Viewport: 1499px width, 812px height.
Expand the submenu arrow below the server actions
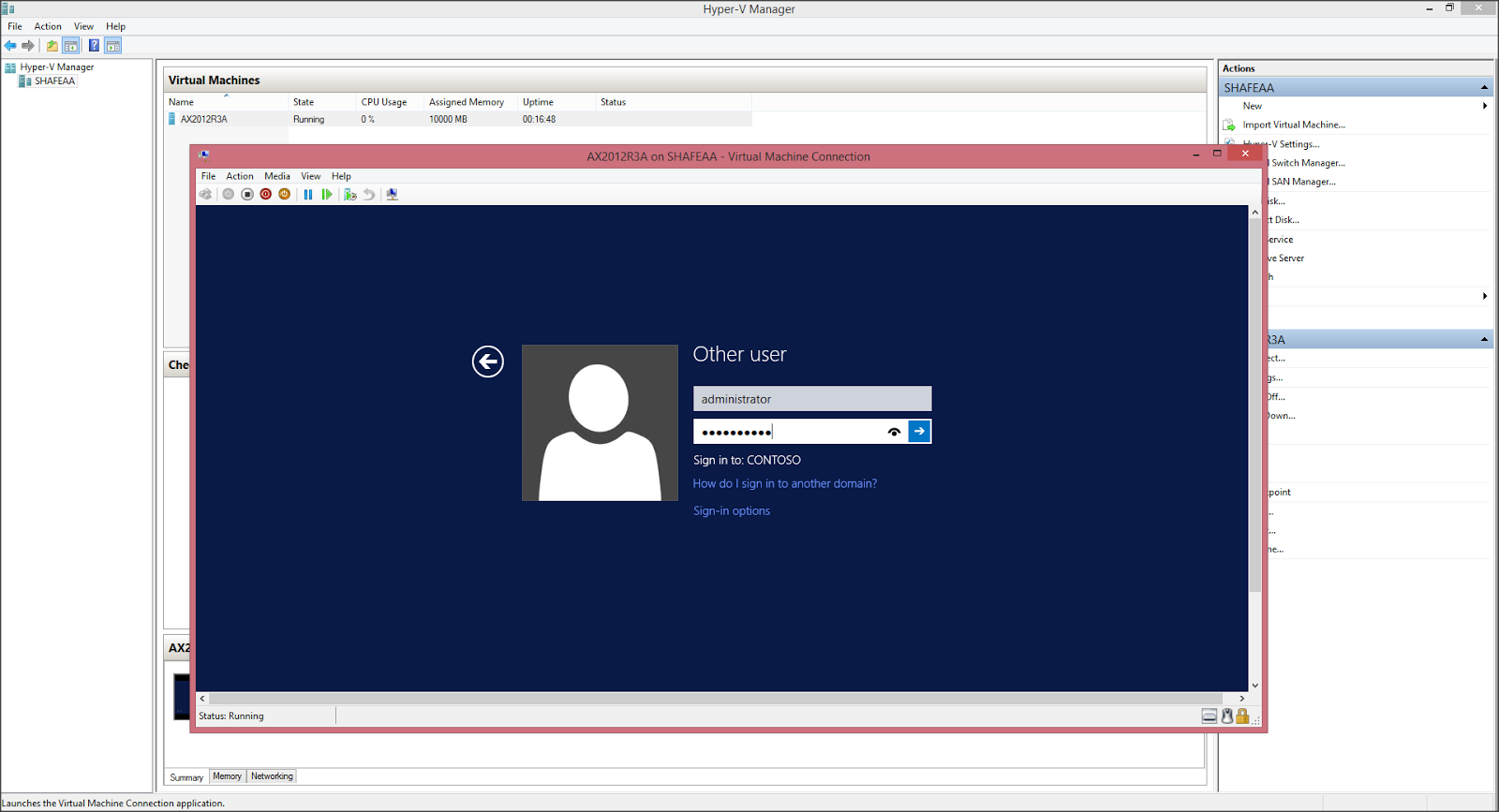click(x=1485, y=296)
